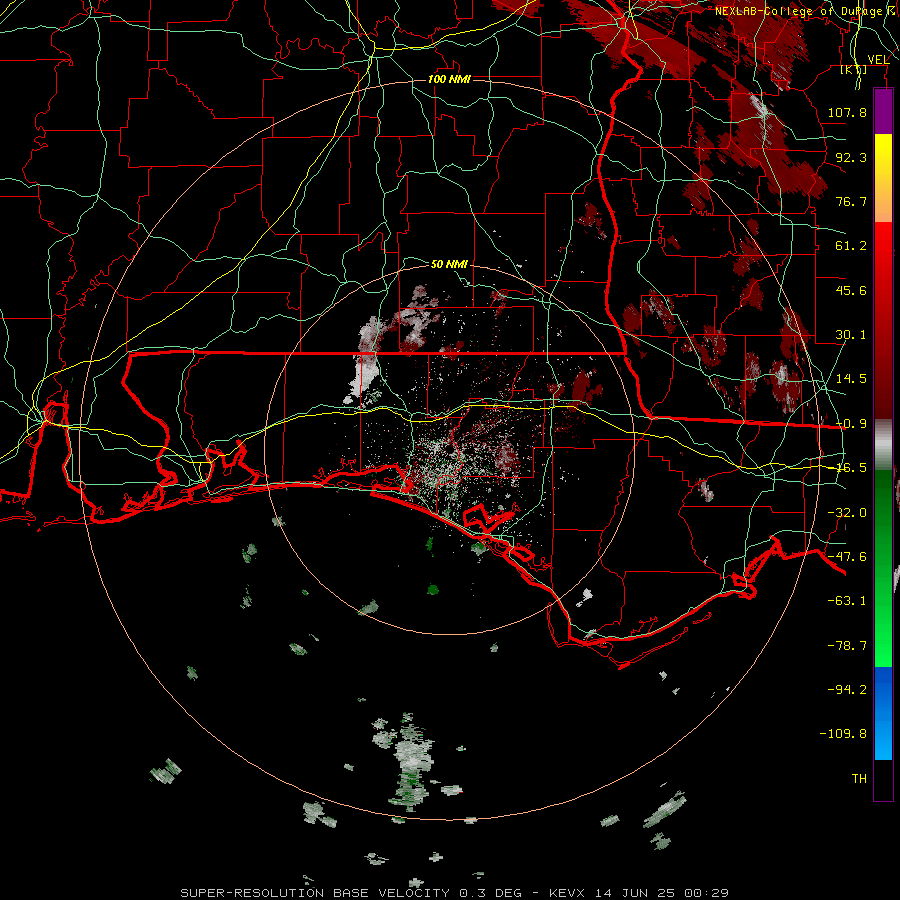Click the -78.7 velocity scale value
This screenshot has width=900, height=900.
click(x=847, y=646)
